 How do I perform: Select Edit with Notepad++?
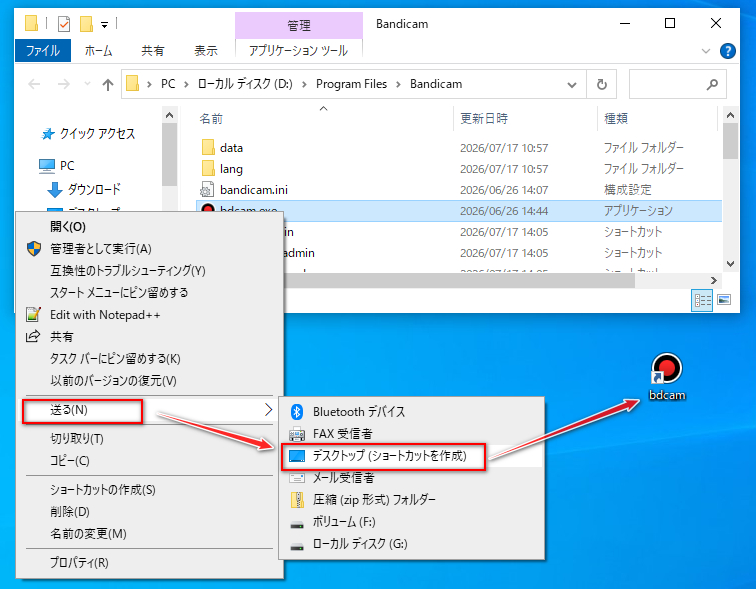(x=149, y=315)
